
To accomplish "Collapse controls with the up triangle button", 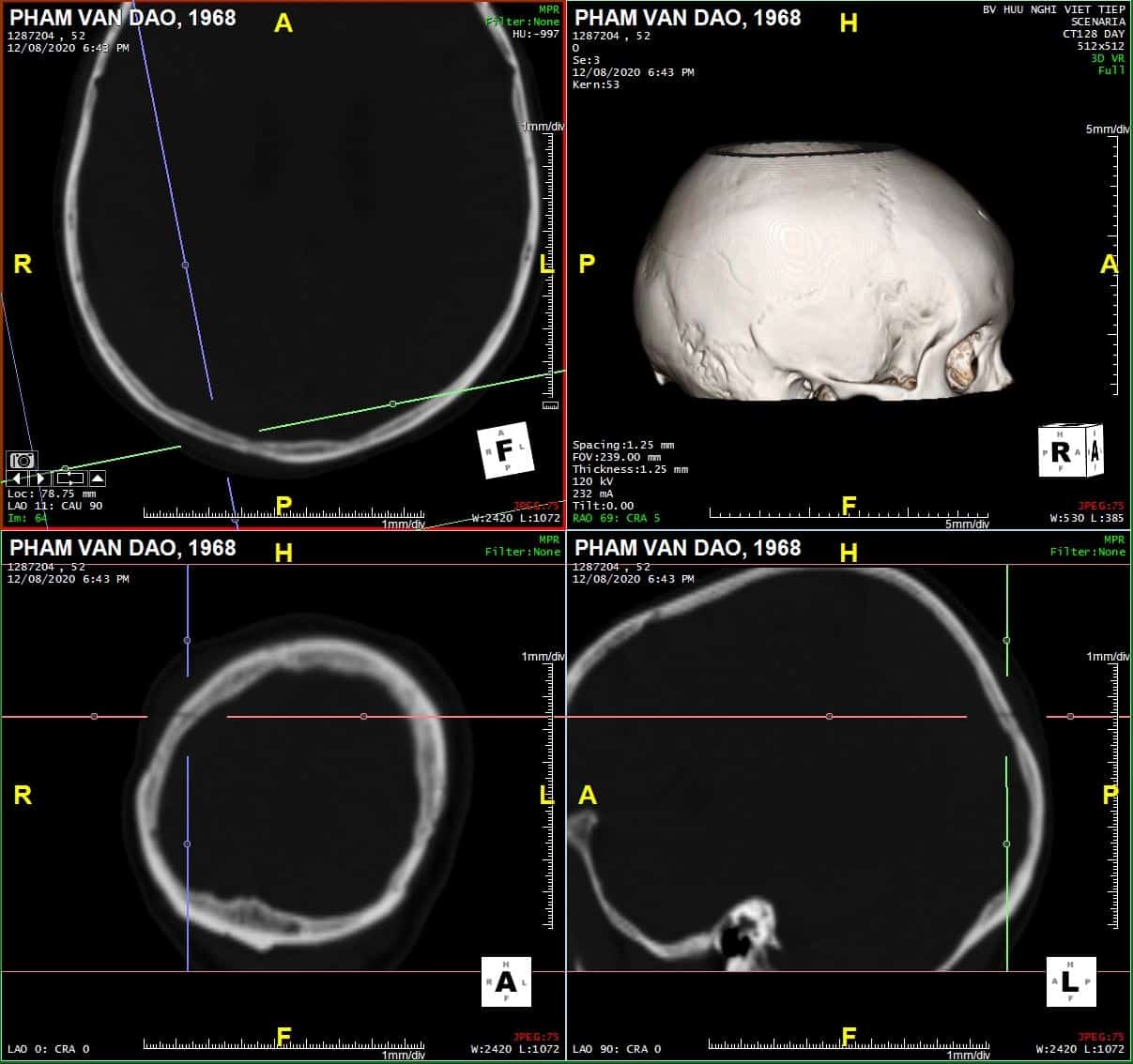I will coord(97,479).
